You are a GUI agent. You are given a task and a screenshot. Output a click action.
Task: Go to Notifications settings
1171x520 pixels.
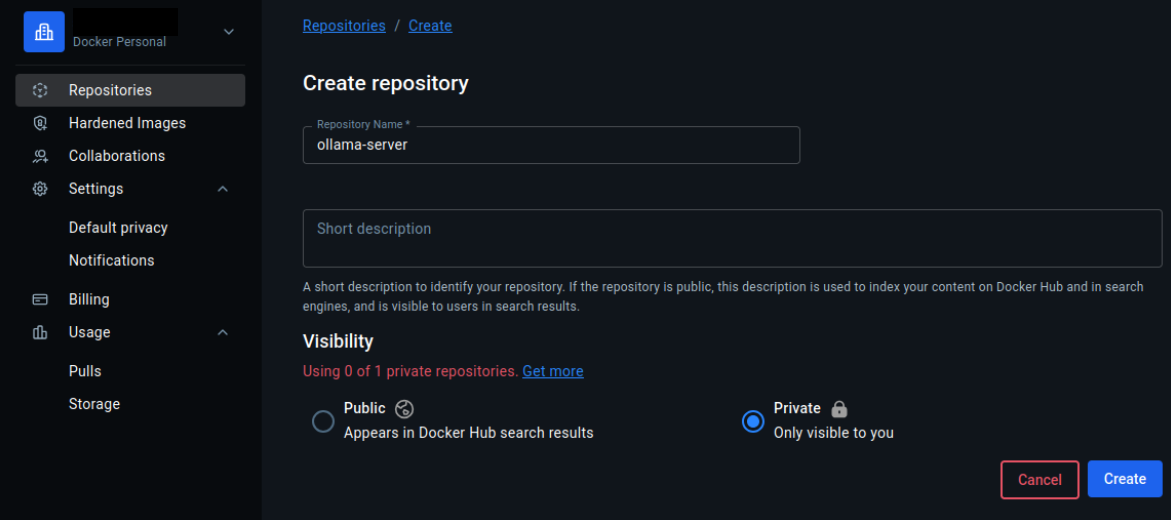click(111, 260)
